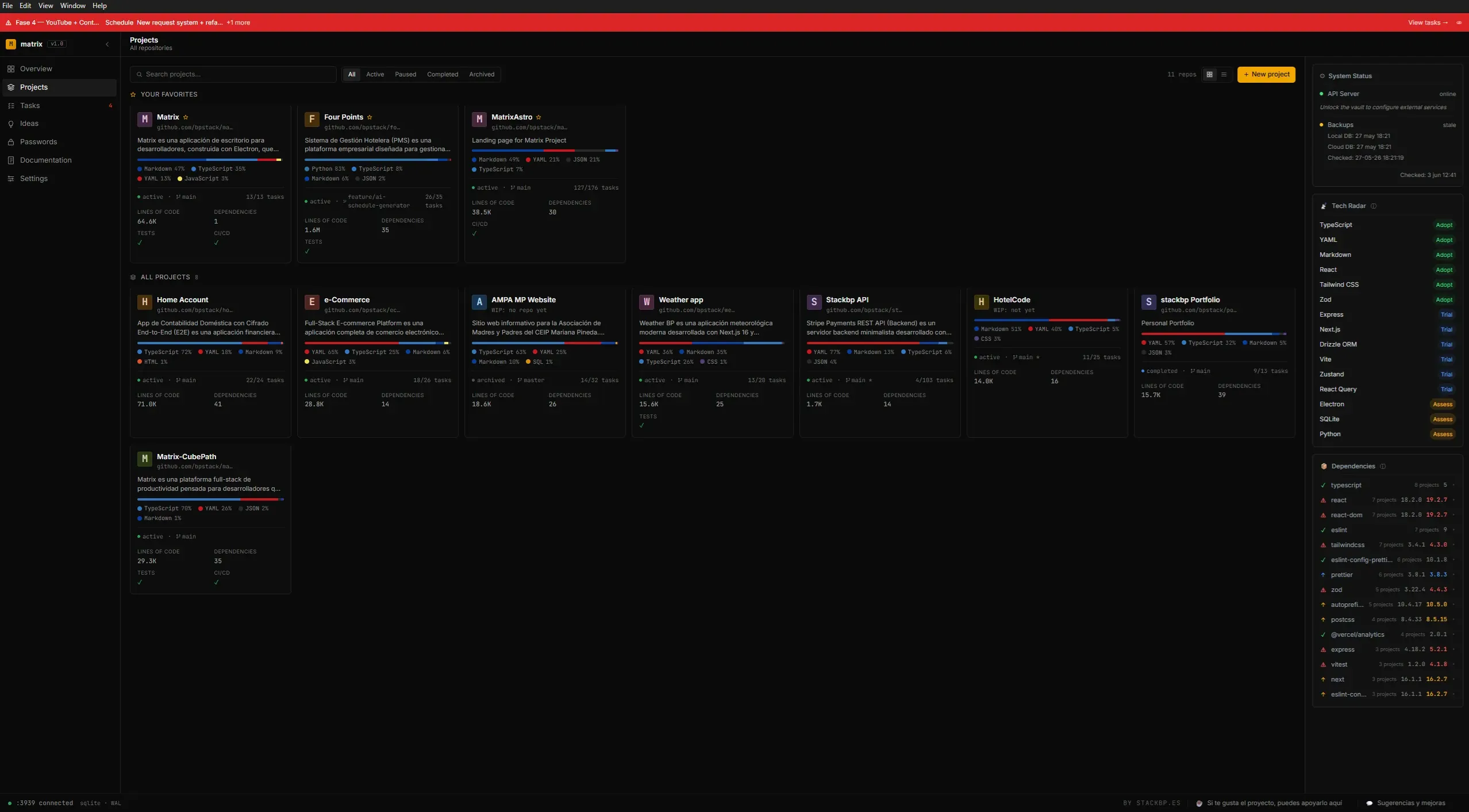Toggle favorite star on Four Points
The image size is (1469, 812).
[370, 117]
